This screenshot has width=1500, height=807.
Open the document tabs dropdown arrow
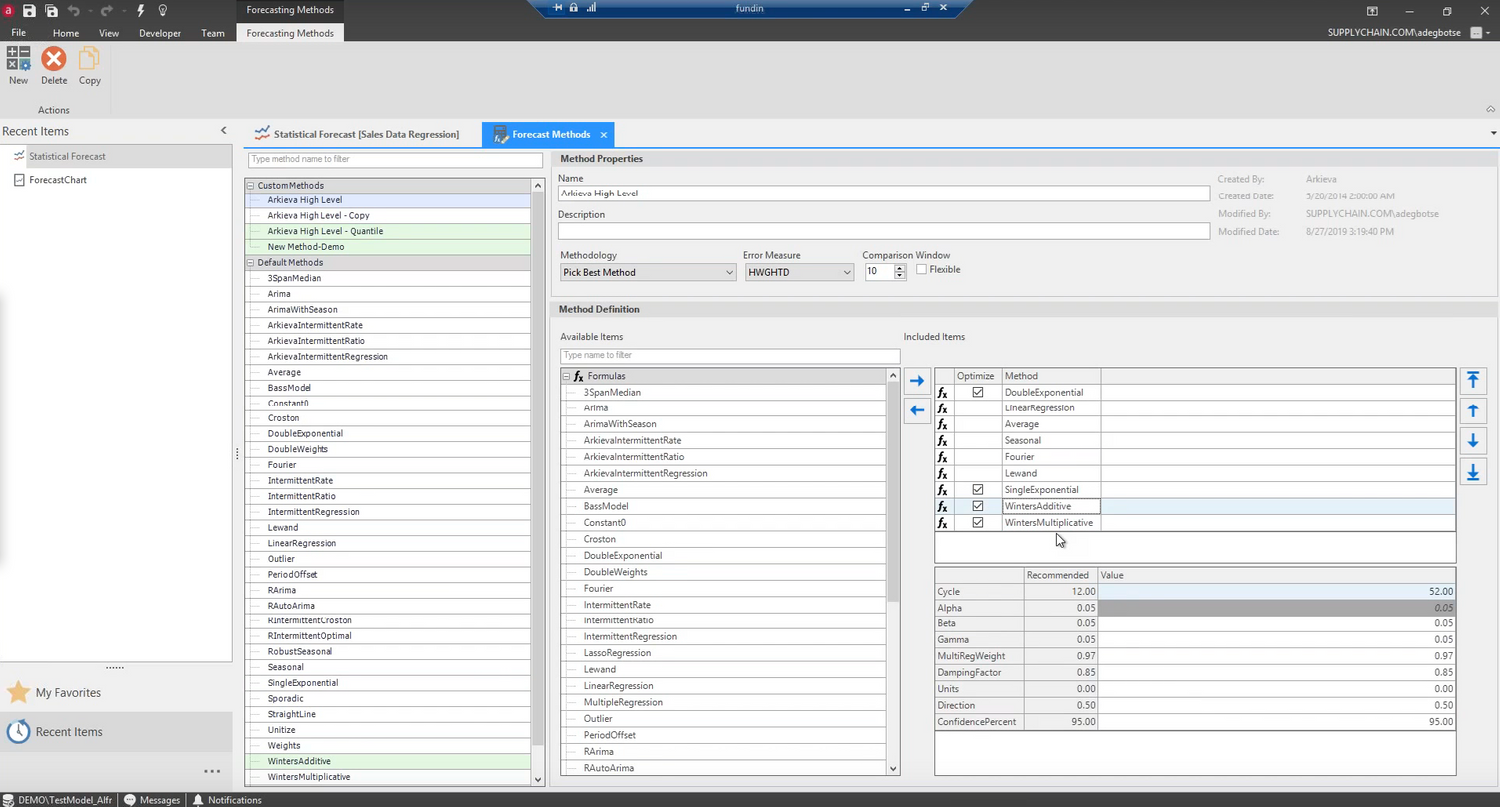1494,133
